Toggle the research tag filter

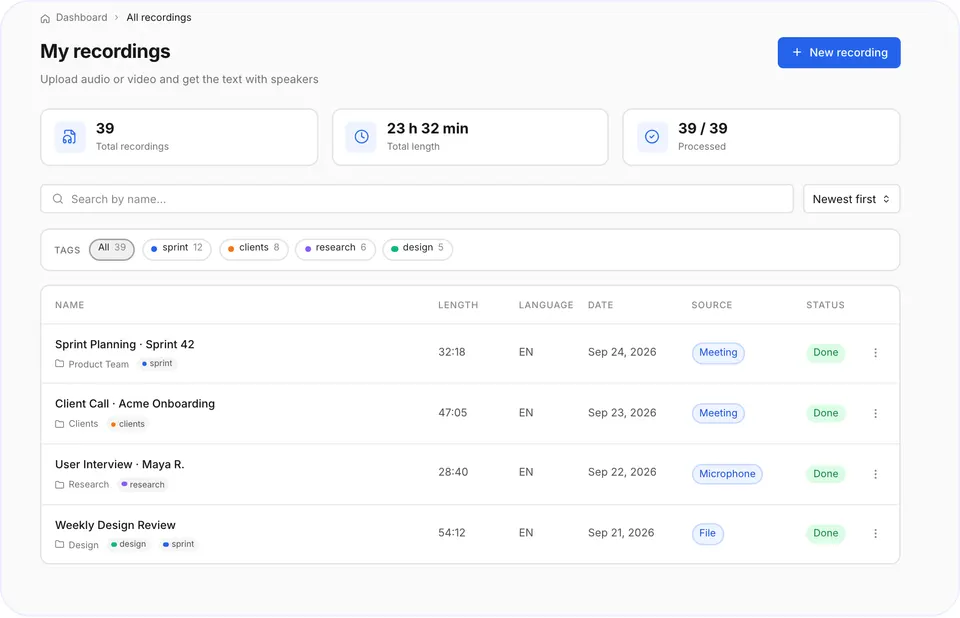[x=336, y=249]
